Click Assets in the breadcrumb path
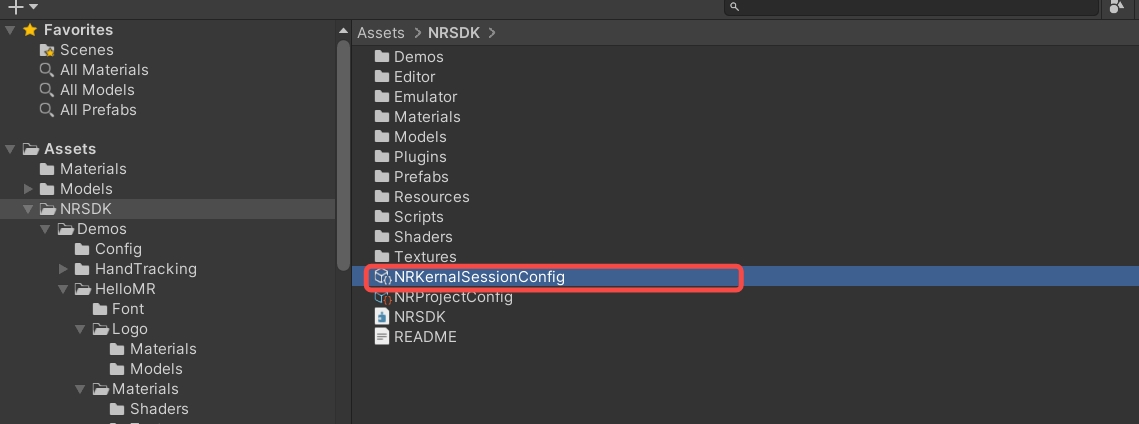 tap(380, 33)
